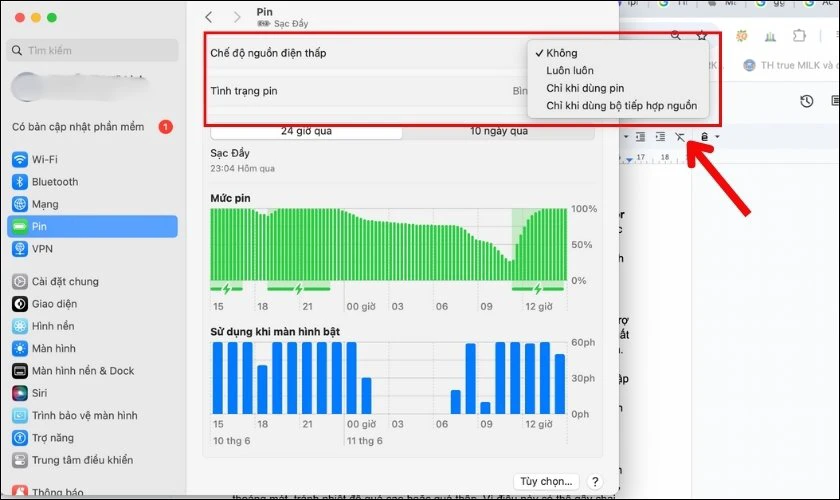The image size is (840, 500).
Task: Click the blue screen-on usage chart
Action: click(x=388, y=378)
